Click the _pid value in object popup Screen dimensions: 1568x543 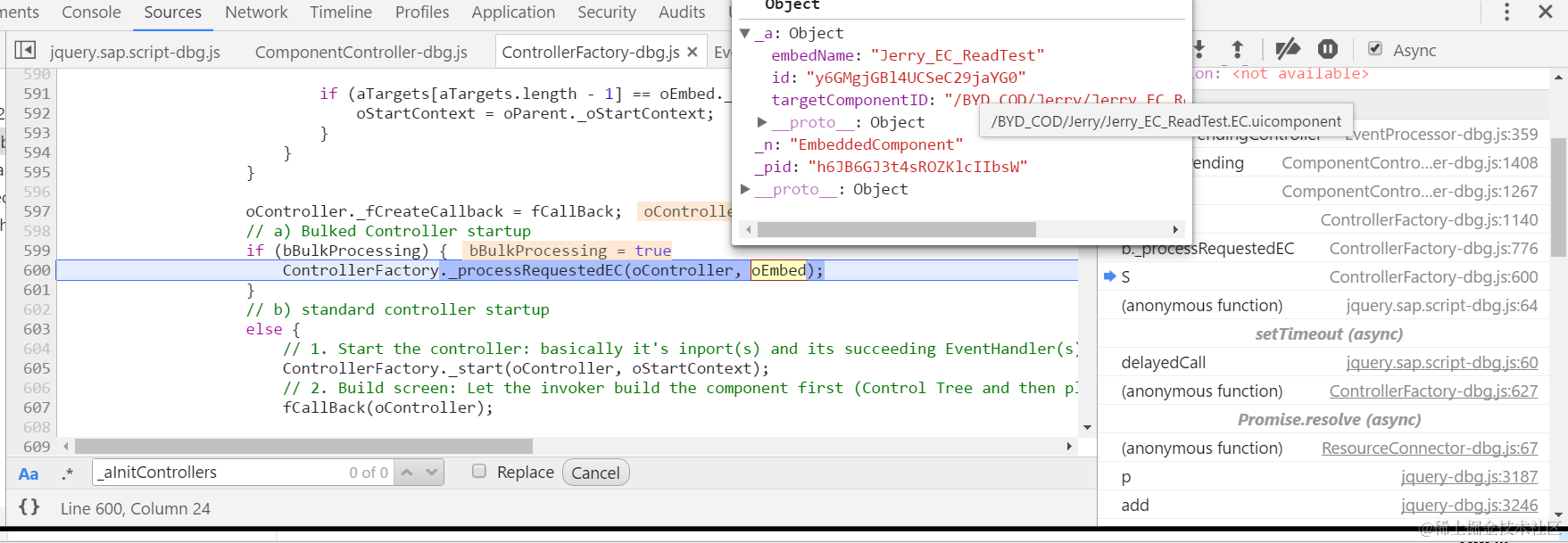point(917,167)
